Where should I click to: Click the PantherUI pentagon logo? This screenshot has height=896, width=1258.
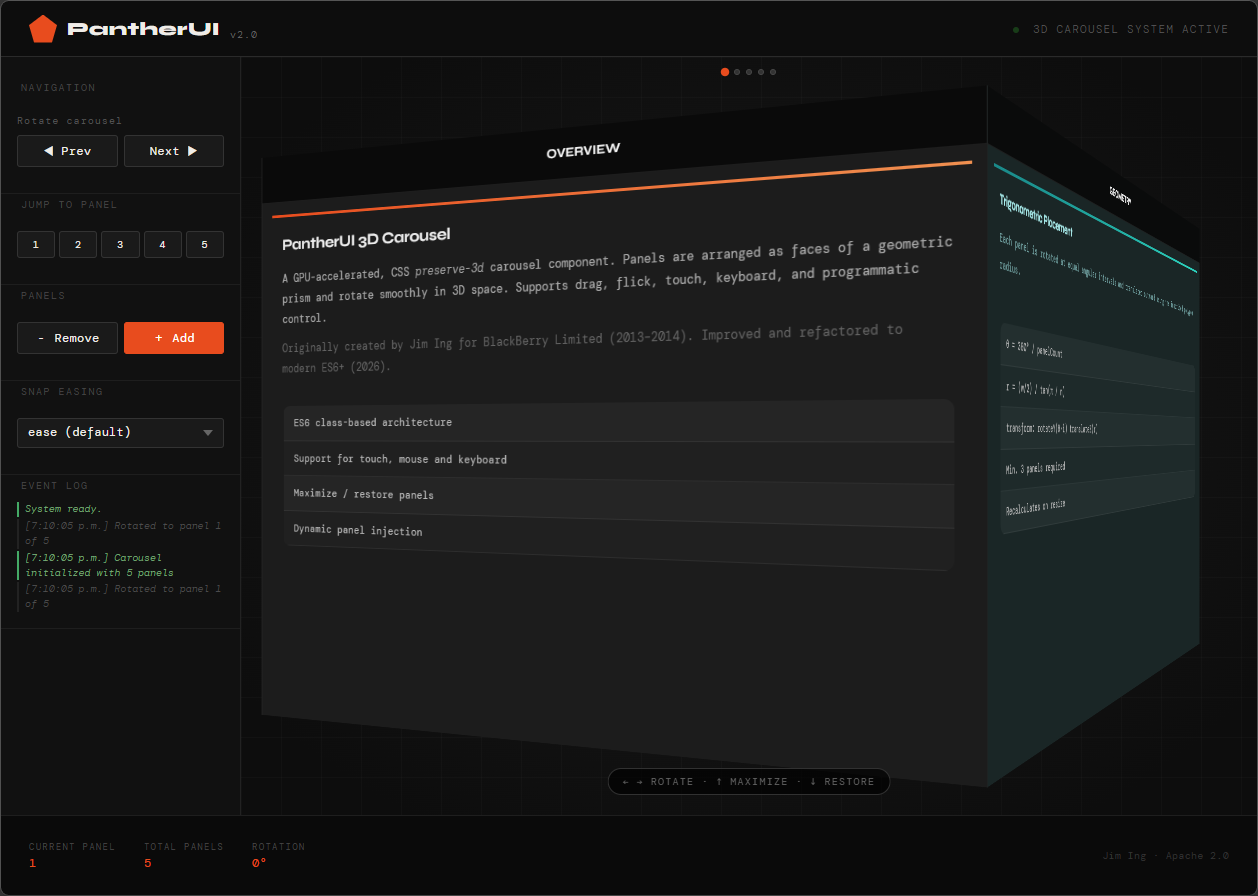coord(41,28)
